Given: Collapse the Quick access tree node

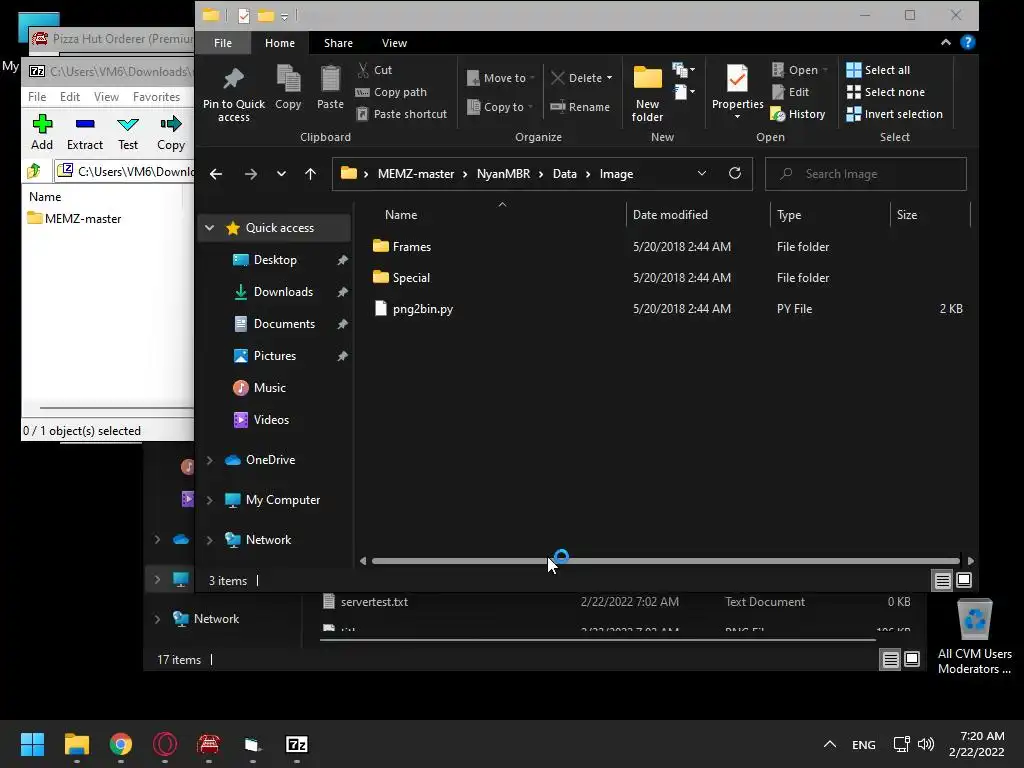Looking at the screenshot, I should [x=209, y=228].
